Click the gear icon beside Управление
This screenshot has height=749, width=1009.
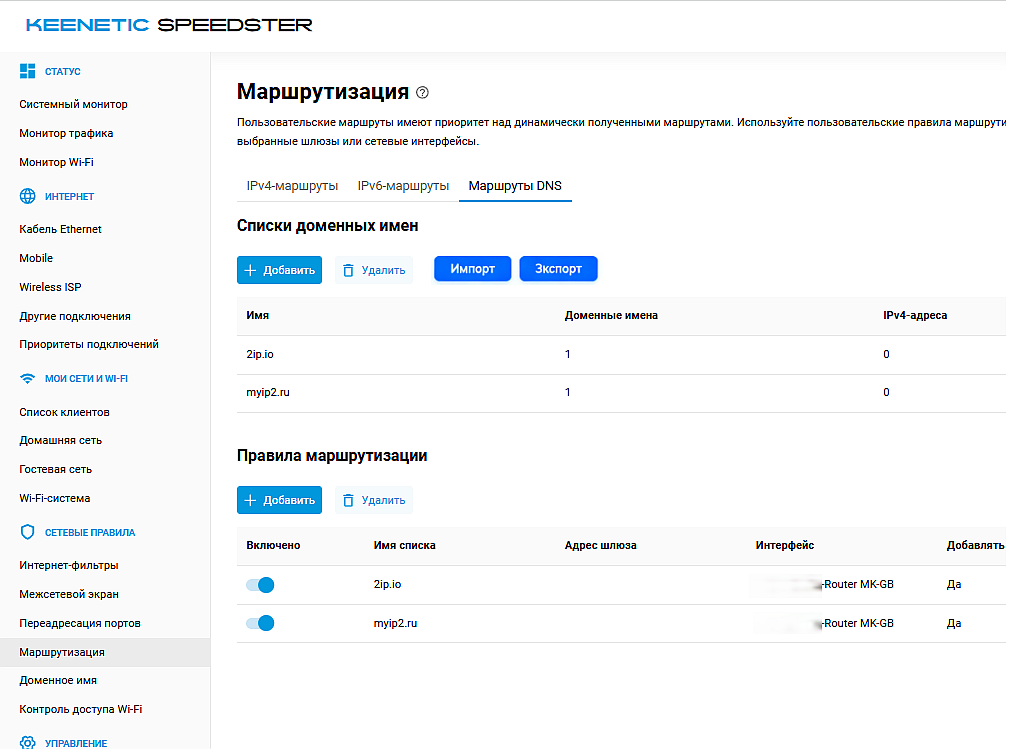coord(28,743)
